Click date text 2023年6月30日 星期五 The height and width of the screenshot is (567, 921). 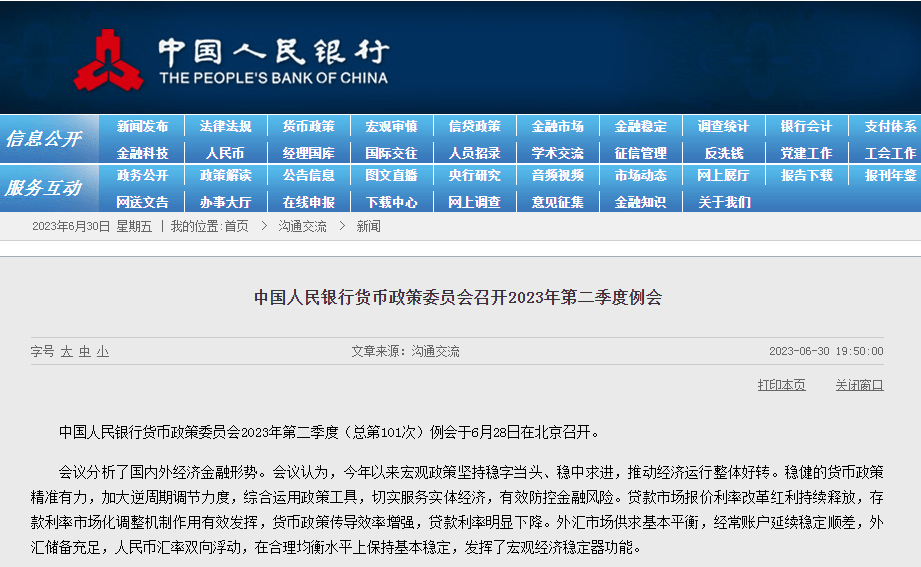pos(92,226)
